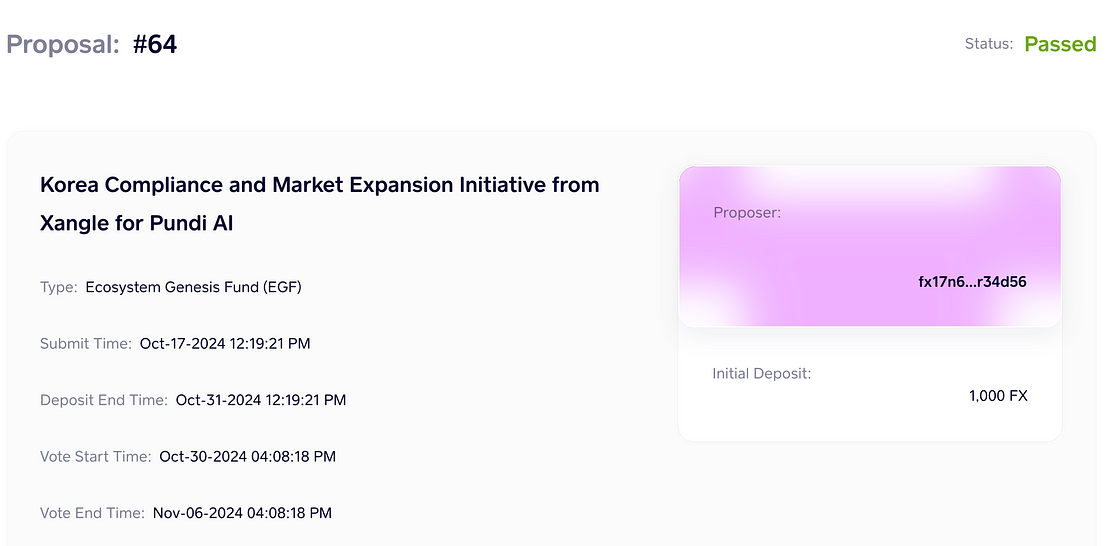Click the 1,000 FX initial deposit amount
The image size is (1120, 546).
point(998,396)
